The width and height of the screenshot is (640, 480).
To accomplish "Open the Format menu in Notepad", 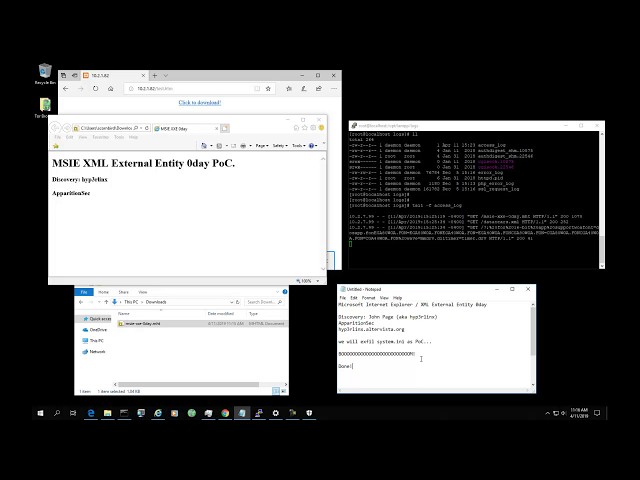I will coord(368,298).
